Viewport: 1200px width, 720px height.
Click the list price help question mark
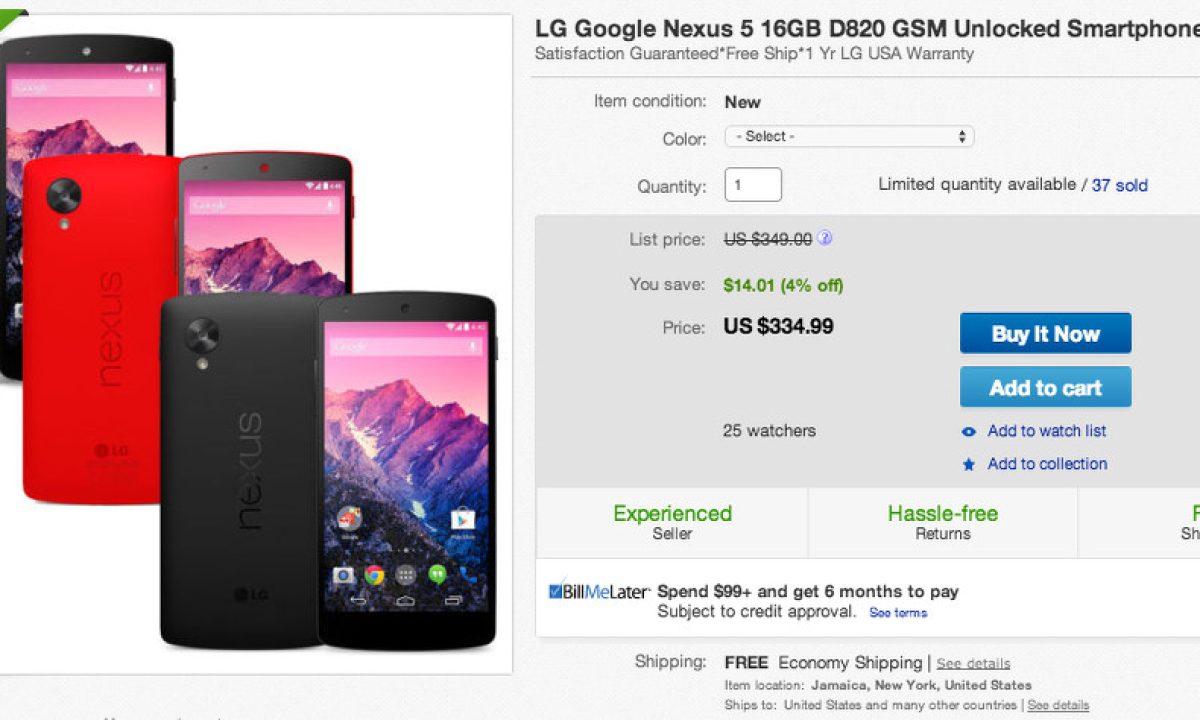click(x=825, y=239)
